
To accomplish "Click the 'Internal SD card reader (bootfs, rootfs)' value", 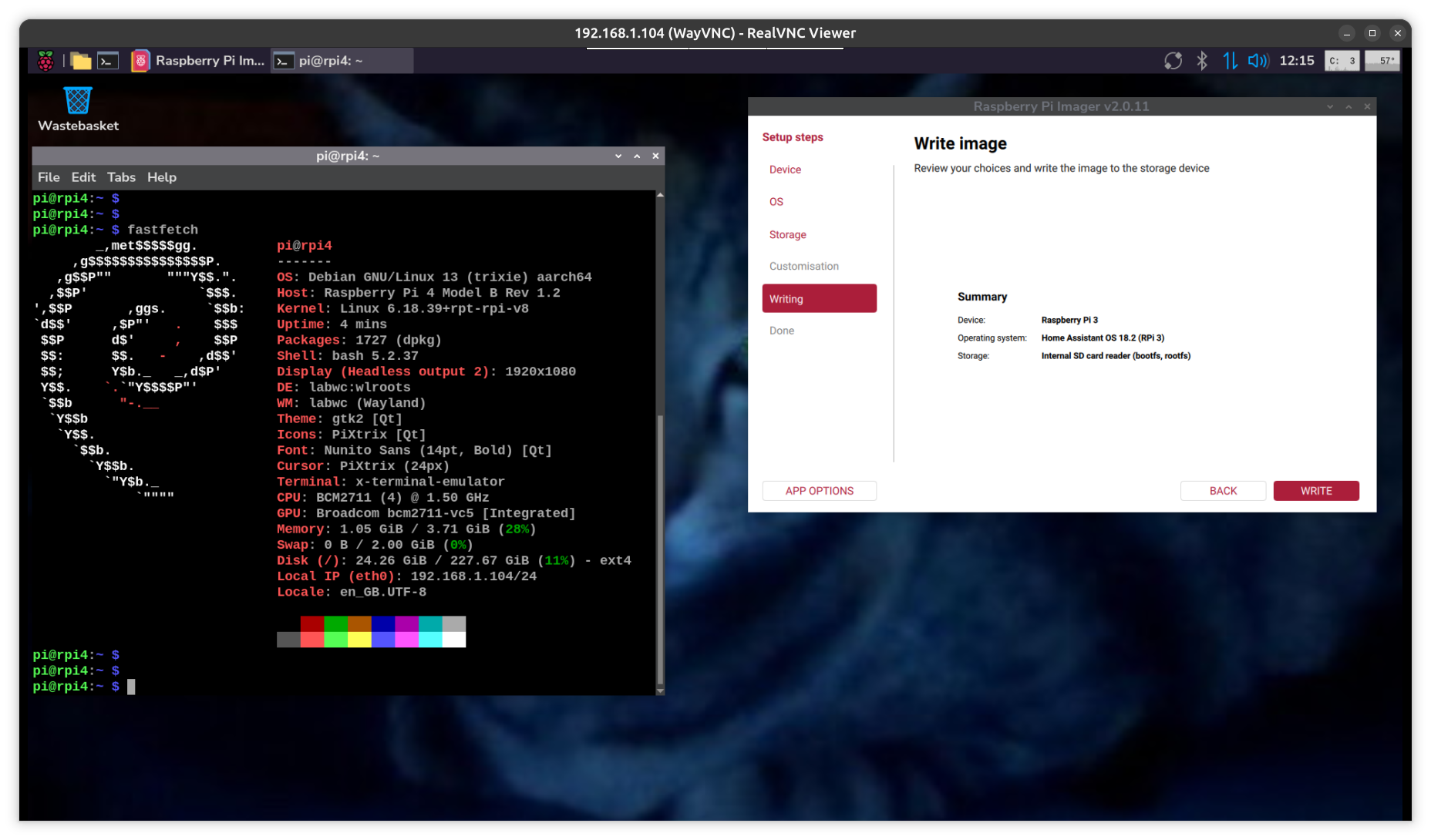I will point(1116,356).
